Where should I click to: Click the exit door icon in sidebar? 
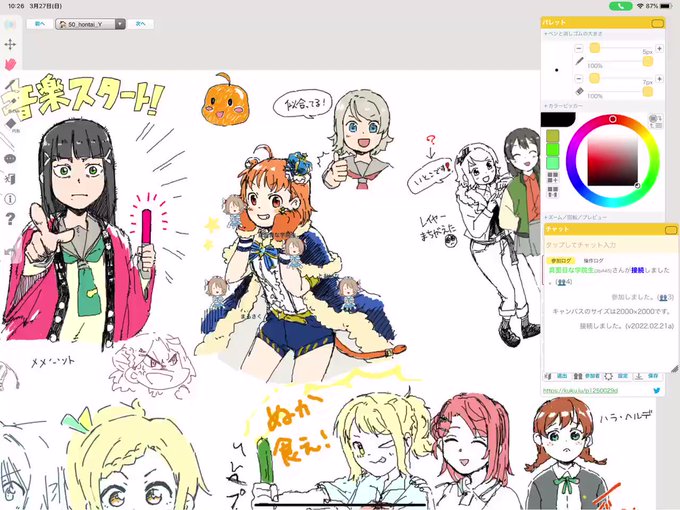[x=10, y=179]
